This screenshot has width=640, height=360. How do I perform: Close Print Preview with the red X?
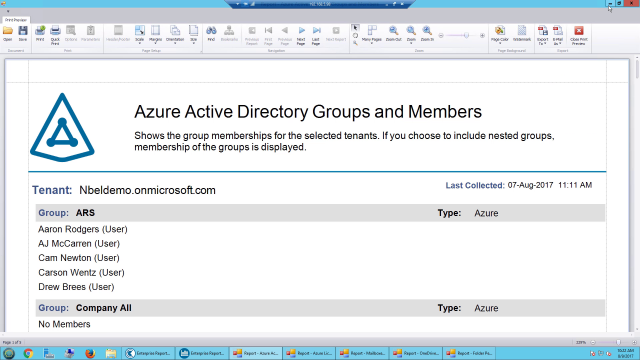(578, 35)
